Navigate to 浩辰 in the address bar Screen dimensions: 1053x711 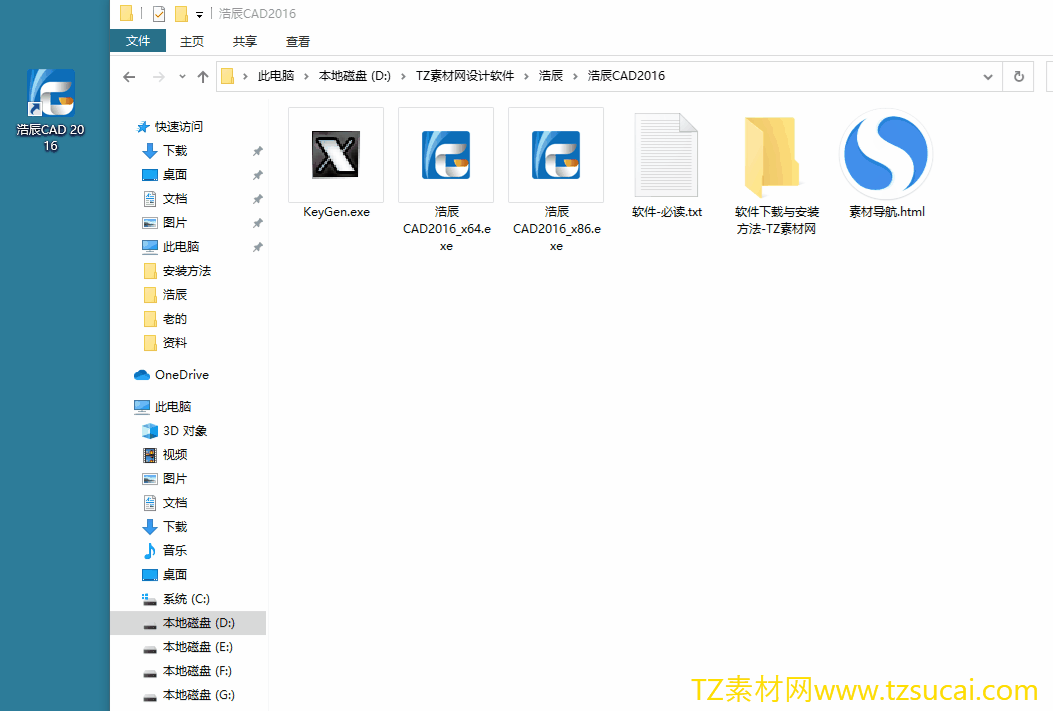tap(551, 76)
